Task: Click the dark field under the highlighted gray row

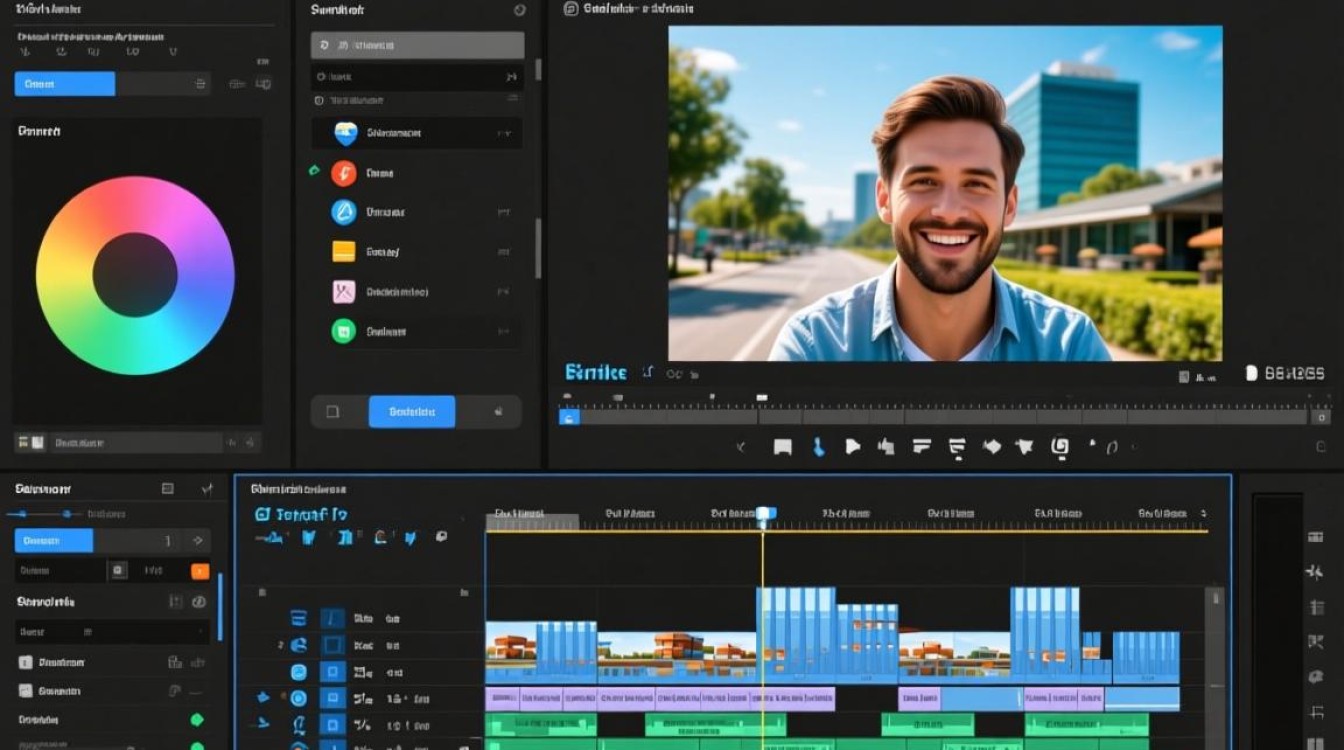Action: coord(417,76)
